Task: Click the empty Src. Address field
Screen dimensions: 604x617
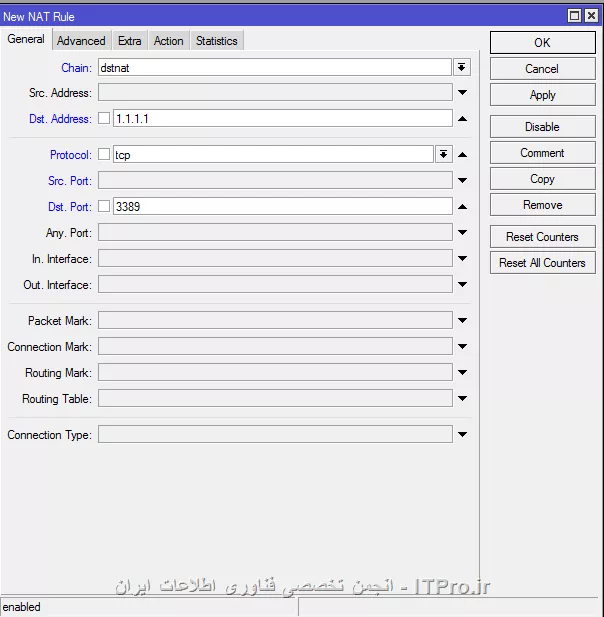Action: coord(275,92)
